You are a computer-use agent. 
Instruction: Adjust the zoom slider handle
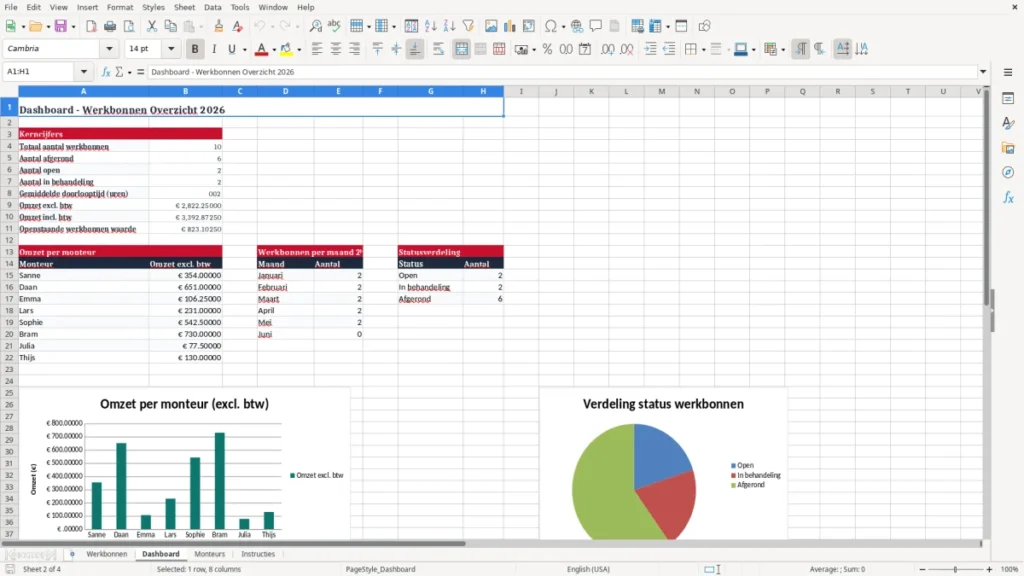coord(955,569)
